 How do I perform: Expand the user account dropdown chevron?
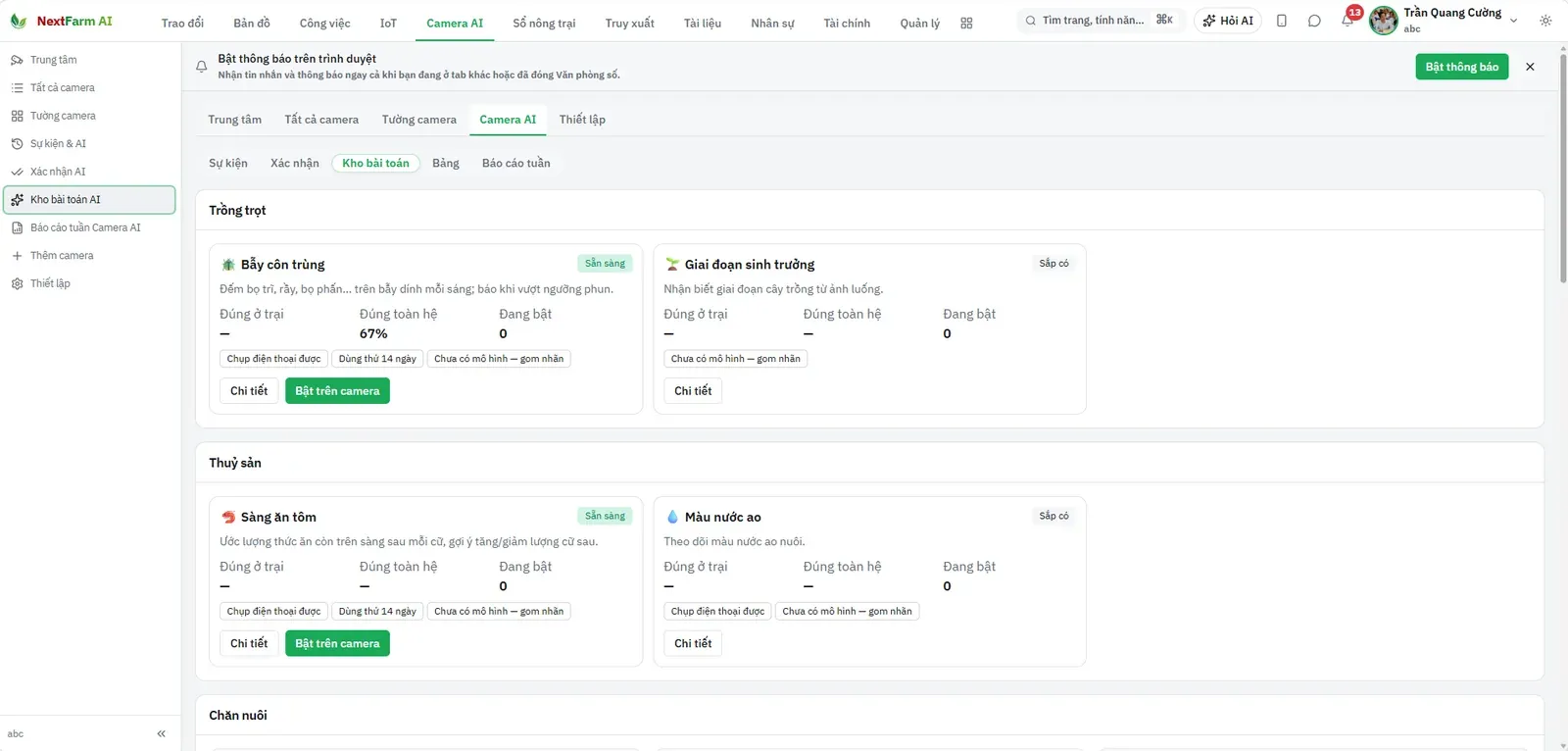1513,21
